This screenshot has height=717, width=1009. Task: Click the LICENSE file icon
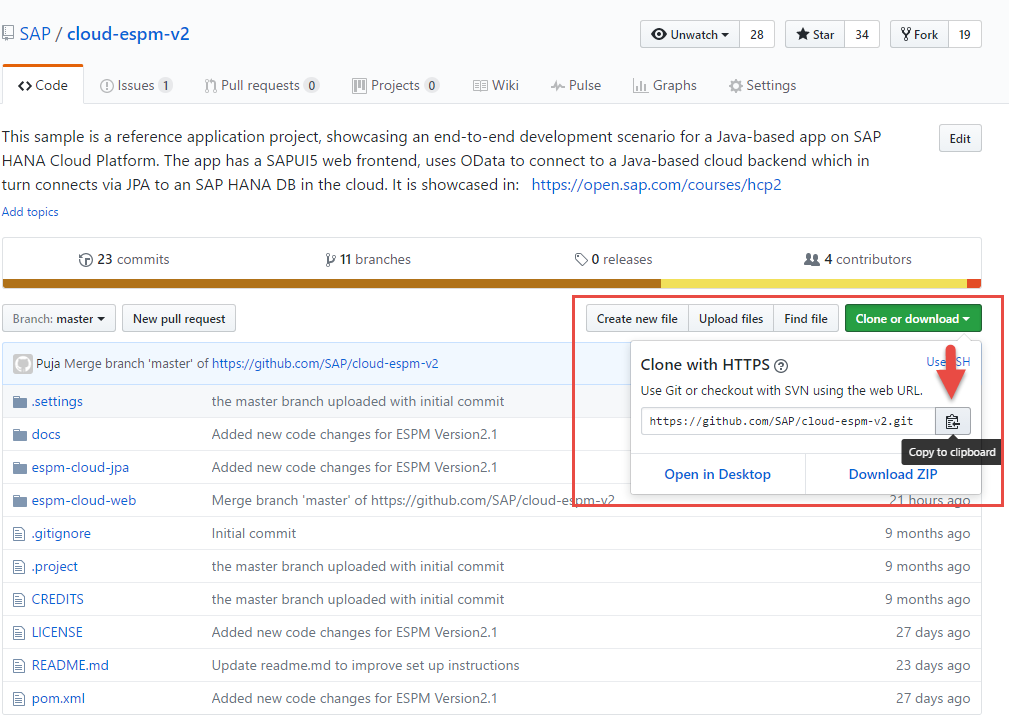tap(19, 633)
